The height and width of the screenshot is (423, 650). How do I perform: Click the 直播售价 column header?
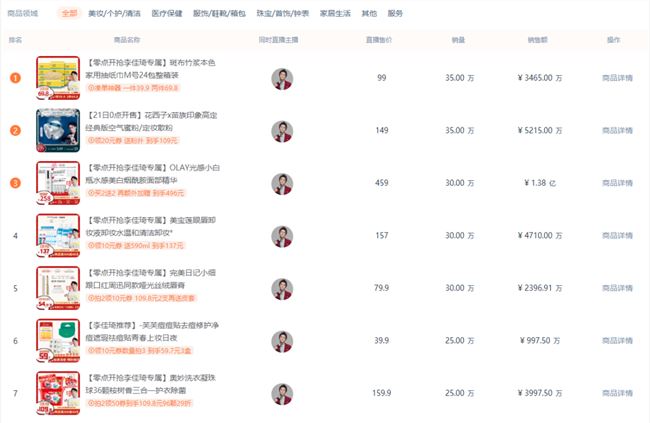pos(378,40)
